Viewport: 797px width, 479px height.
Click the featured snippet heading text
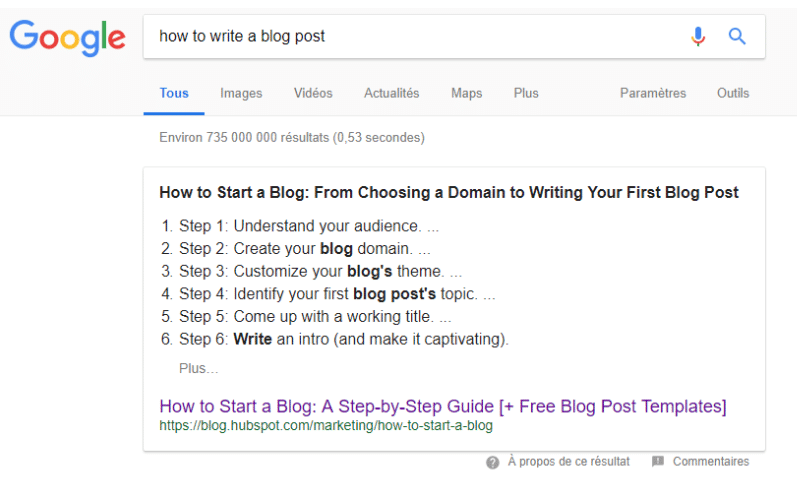tap(449, 192)
